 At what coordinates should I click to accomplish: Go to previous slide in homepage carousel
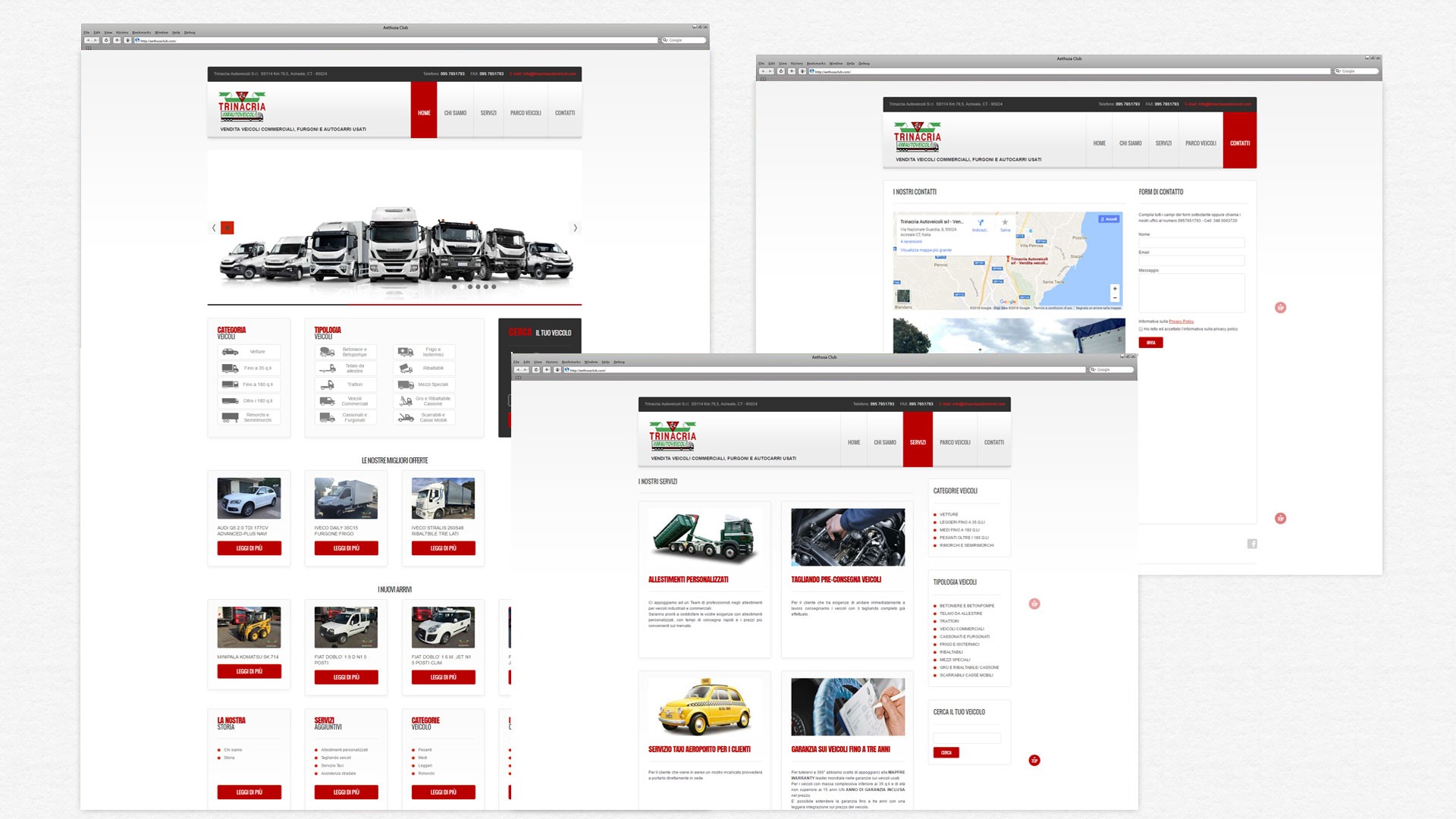tap(214, 227)
